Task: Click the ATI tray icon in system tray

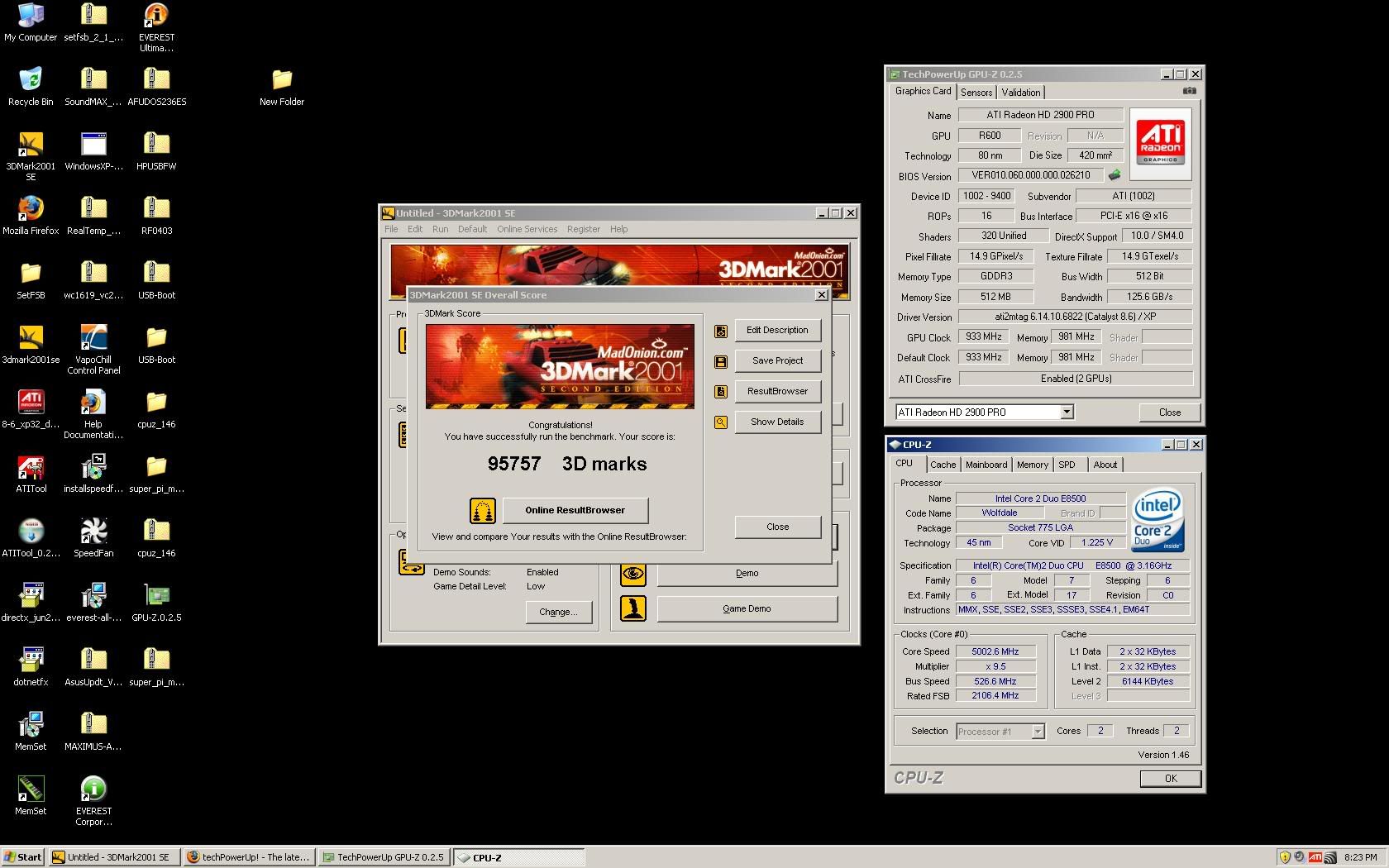Action: pos(1315,857)
